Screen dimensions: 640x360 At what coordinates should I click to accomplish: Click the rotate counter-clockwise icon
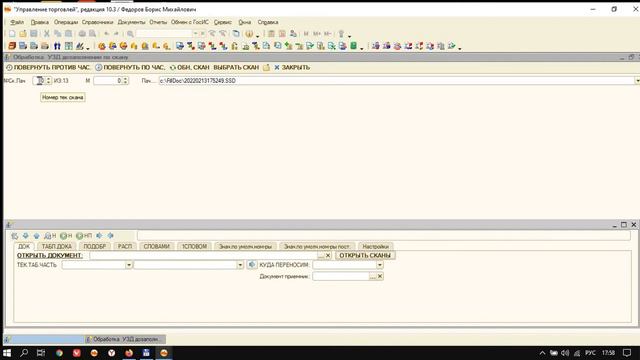click(x=9, y=67)
